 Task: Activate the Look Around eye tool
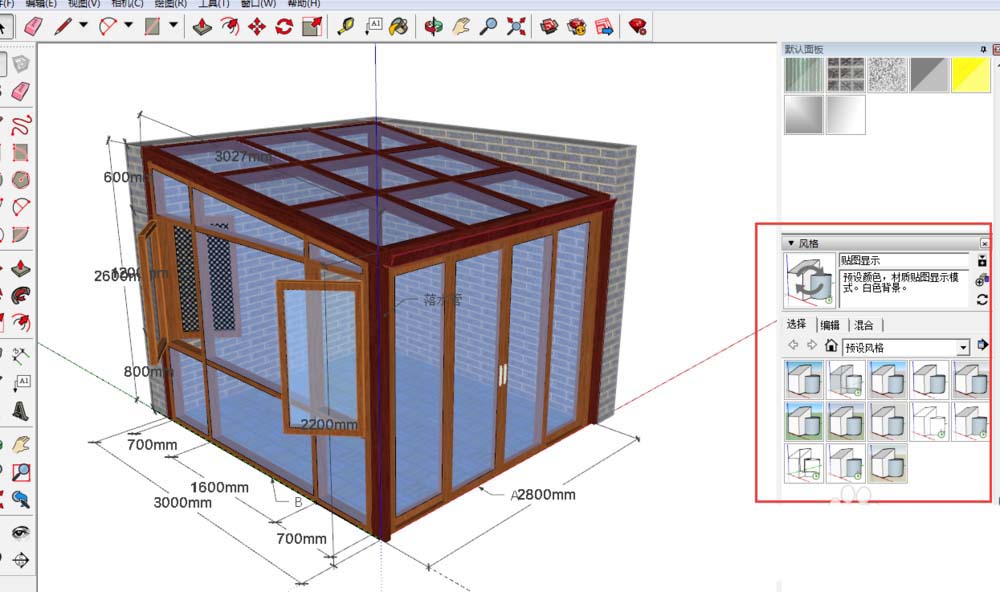[x=21, y=532]
